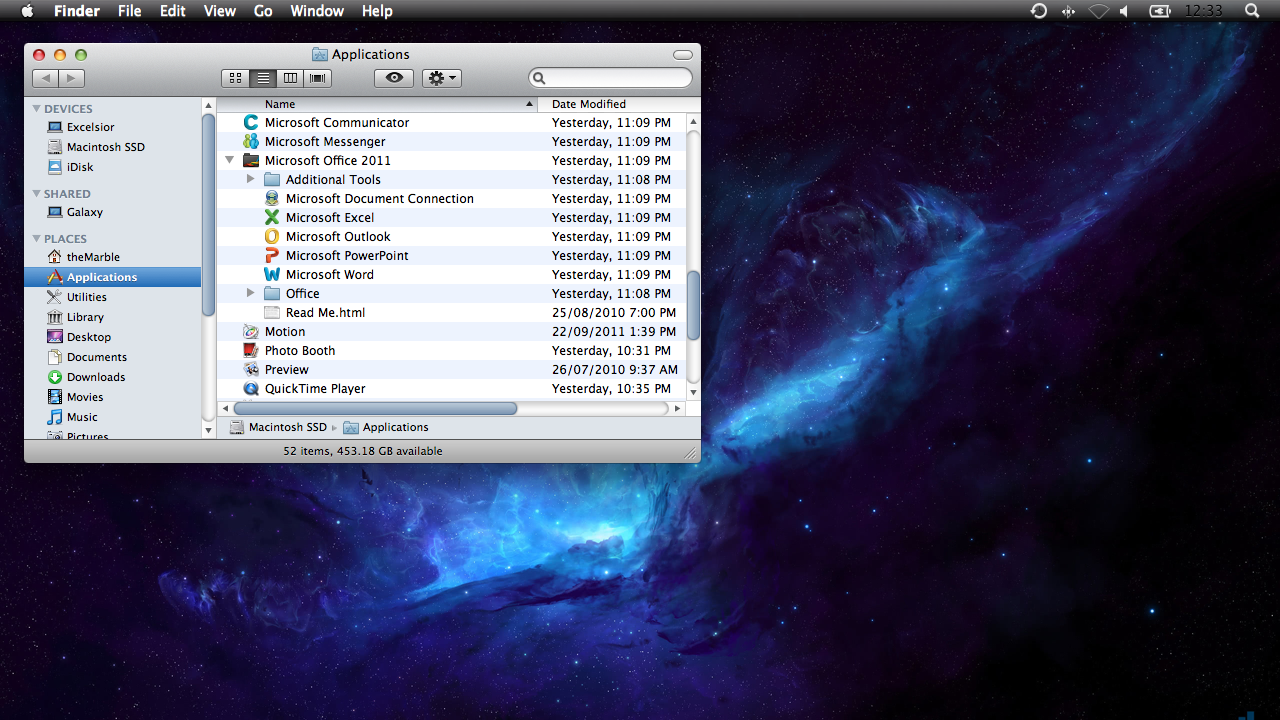The height and width of the screenshot is (720, 1280).
Task: Open the Action gear dropdown menu
Action: coord(442,78)
